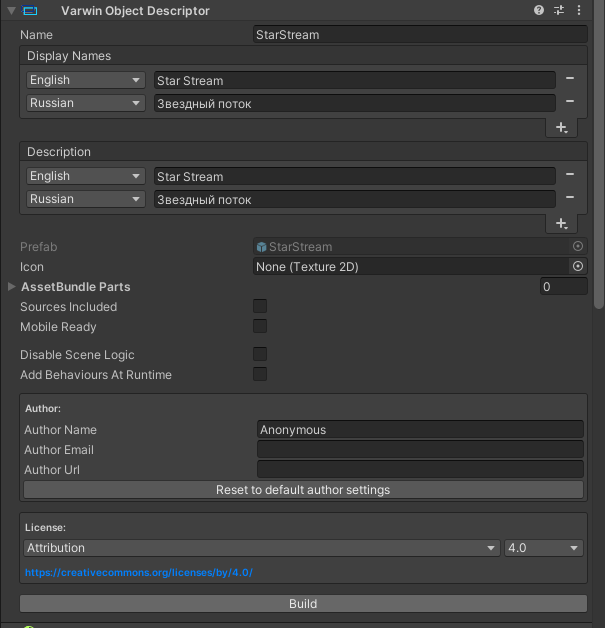Open the object picker for the Icon field
Screen dimensions: 605x628
[x=577, y=267]
